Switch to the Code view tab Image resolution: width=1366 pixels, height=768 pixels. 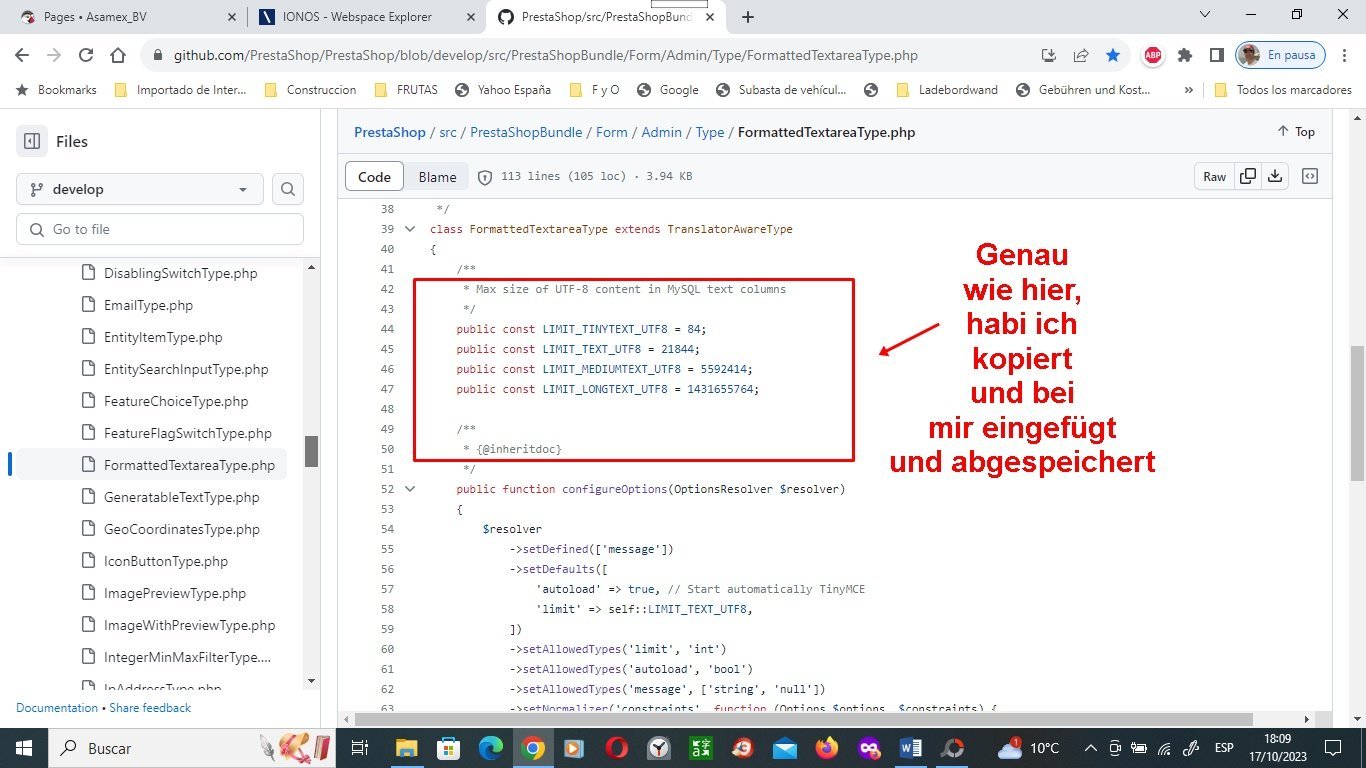(x=374, y=176)
